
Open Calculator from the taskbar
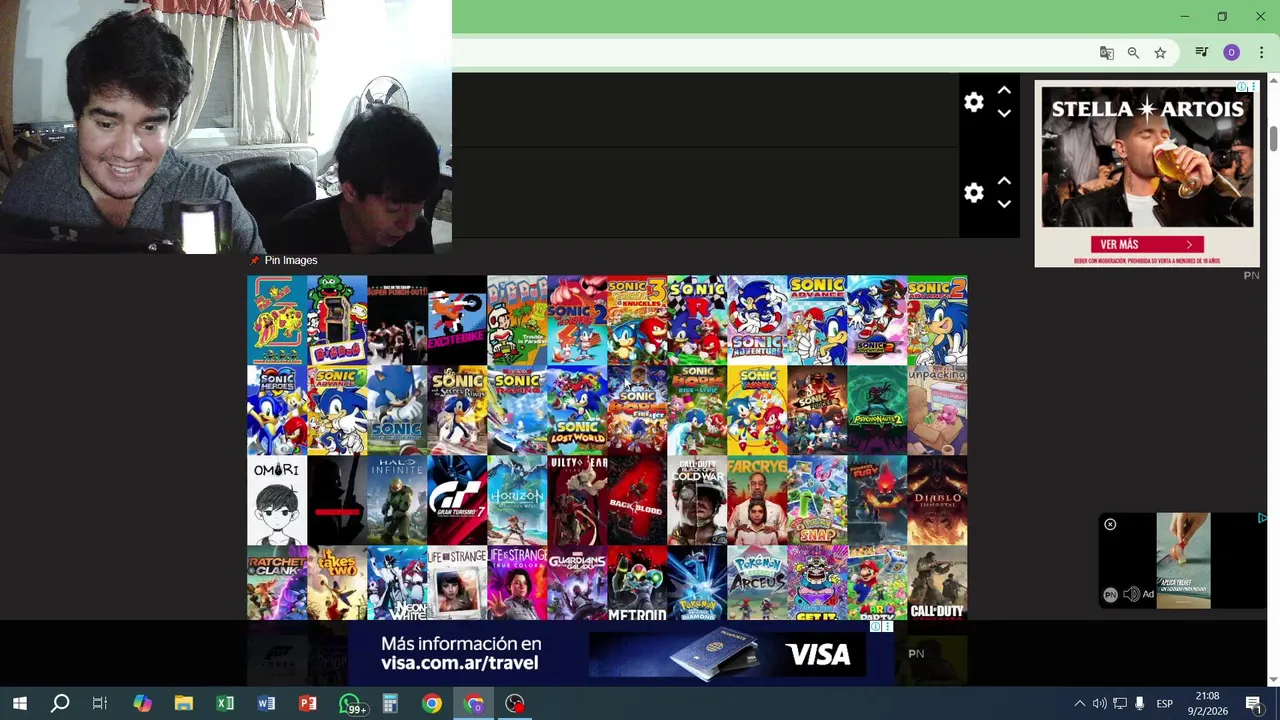point(390,704)
